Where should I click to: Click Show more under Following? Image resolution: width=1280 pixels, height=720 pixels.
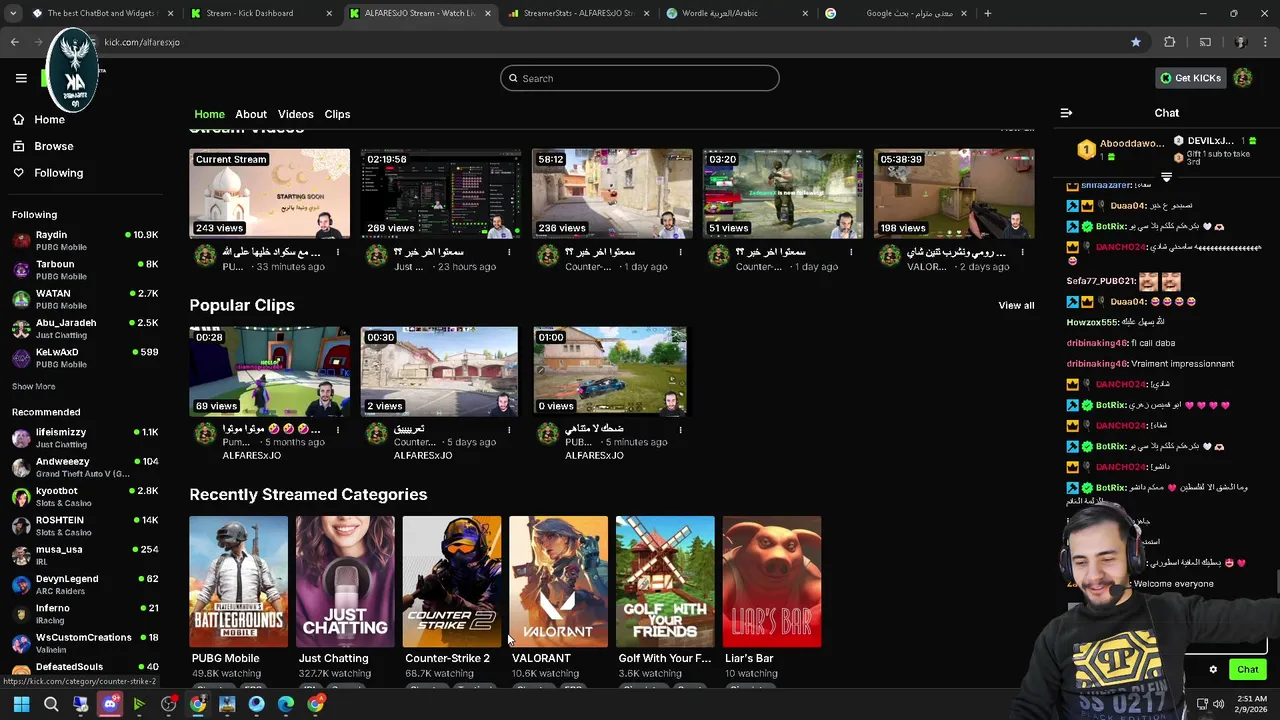point(33,386)
